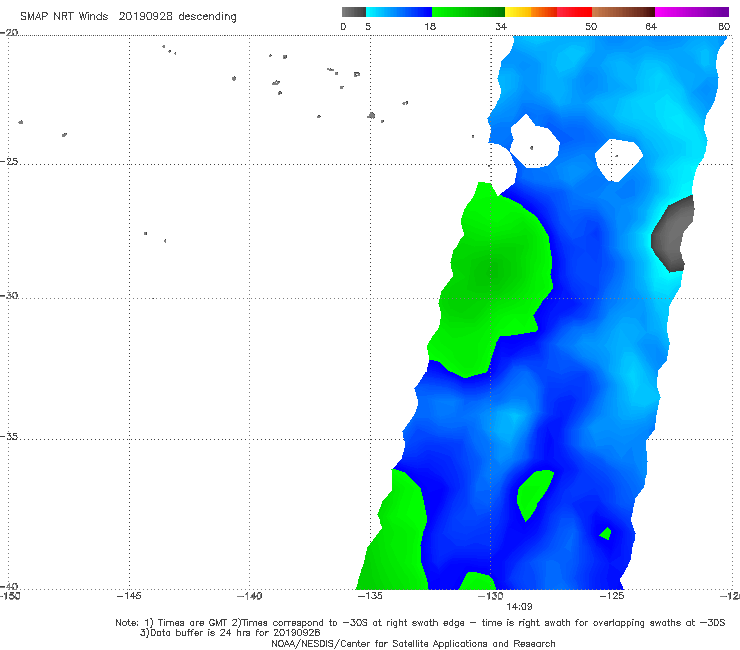Click the longitude label '-145'
The image size is (740, 650).
pos(129,596)
